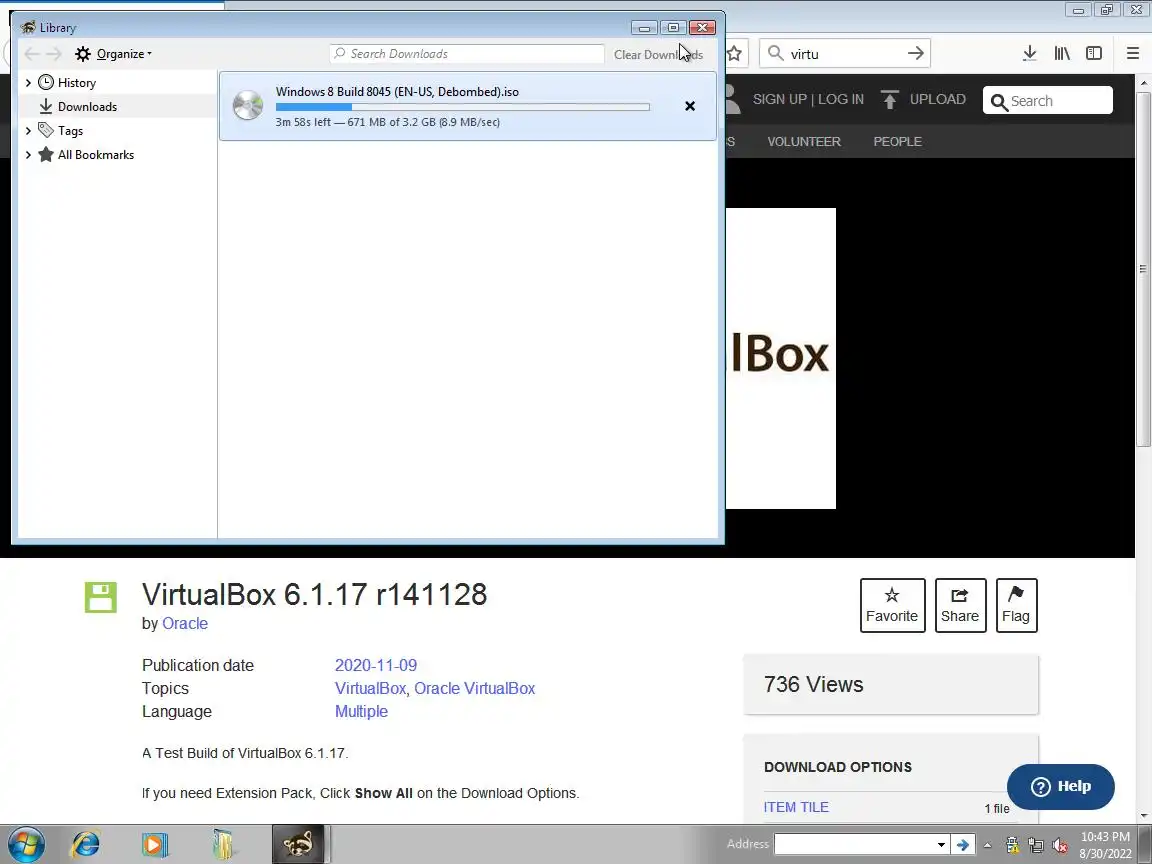Click the Help button
1152x864 pixels.
[1060, 786]
